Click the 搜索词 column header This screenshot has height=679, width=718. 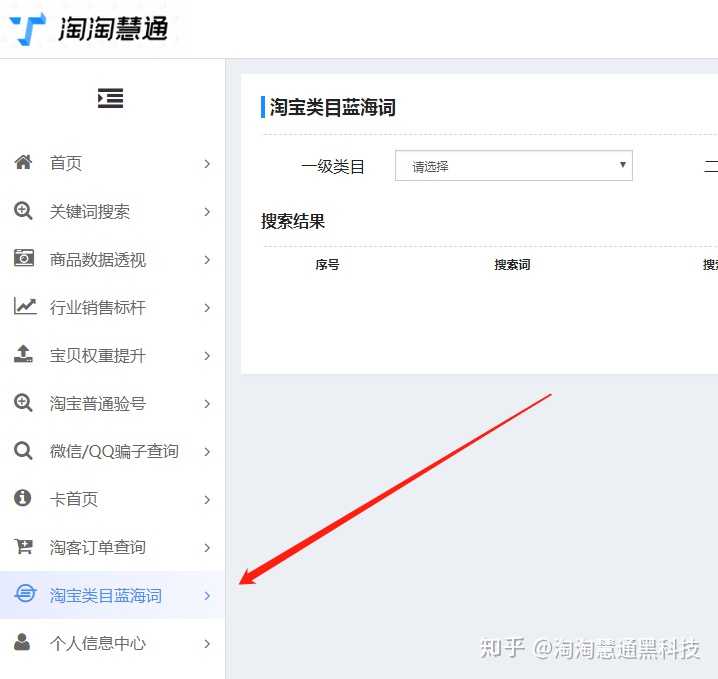click(512, 265)
